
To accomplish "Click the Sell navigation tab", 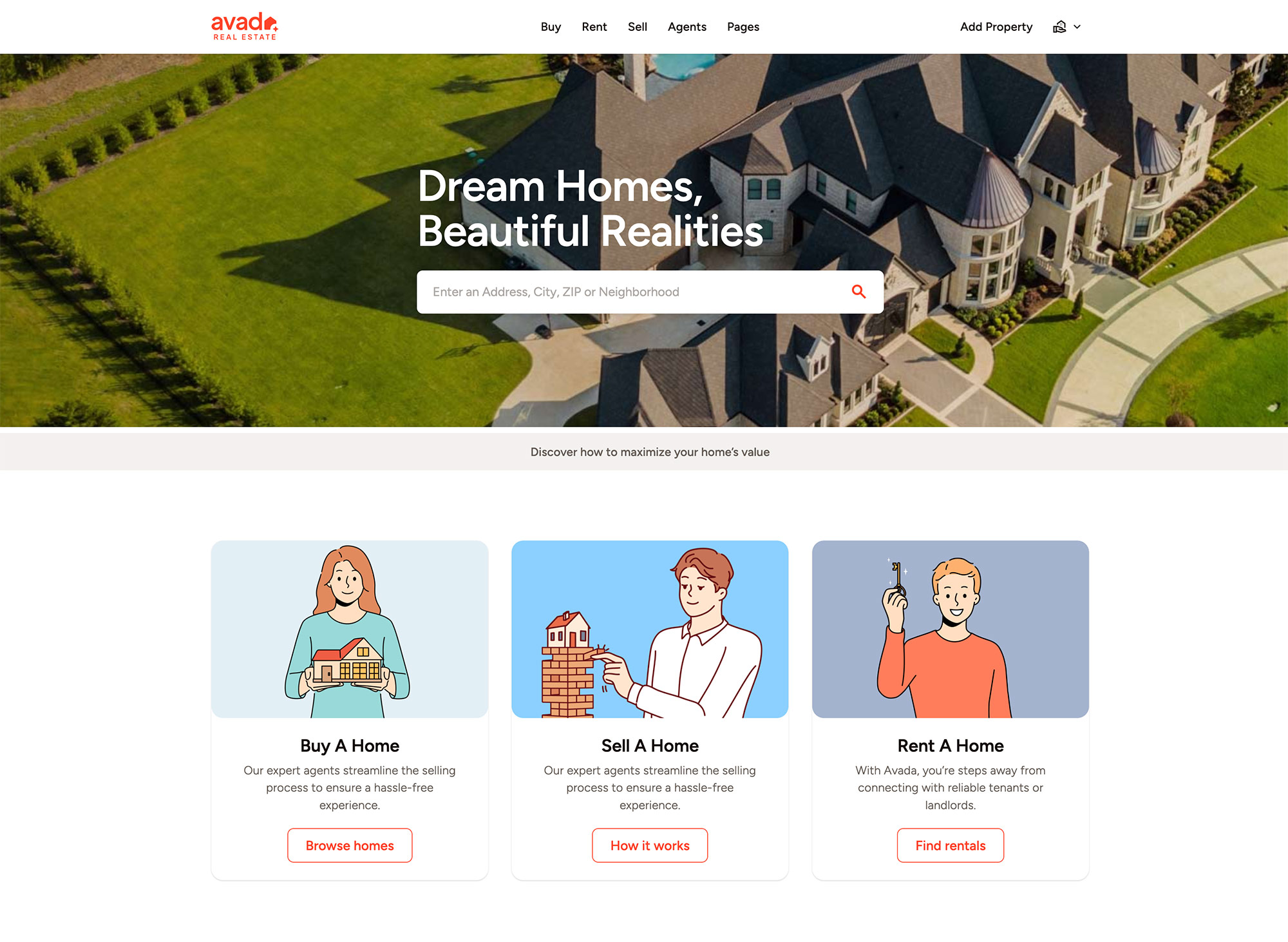I will 637,27.
